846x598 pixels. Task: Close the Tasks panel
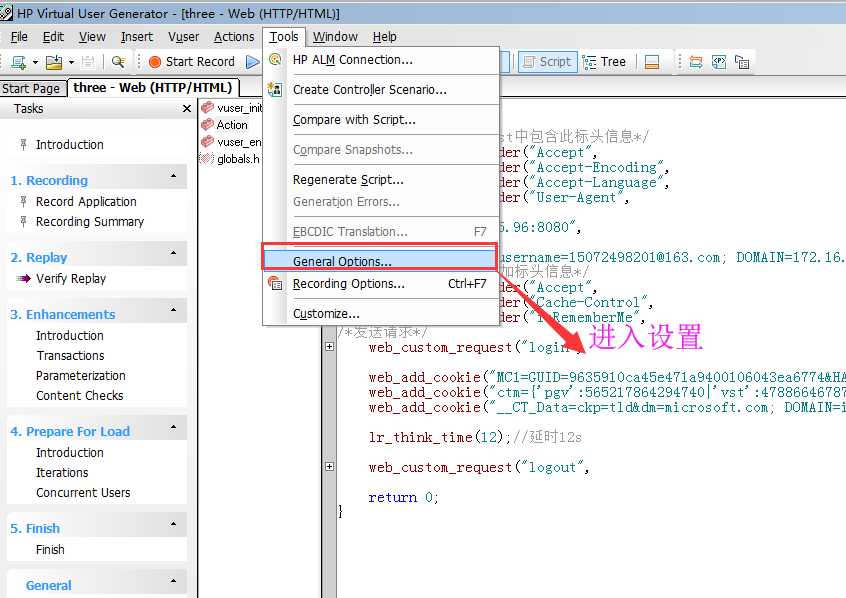187,108
